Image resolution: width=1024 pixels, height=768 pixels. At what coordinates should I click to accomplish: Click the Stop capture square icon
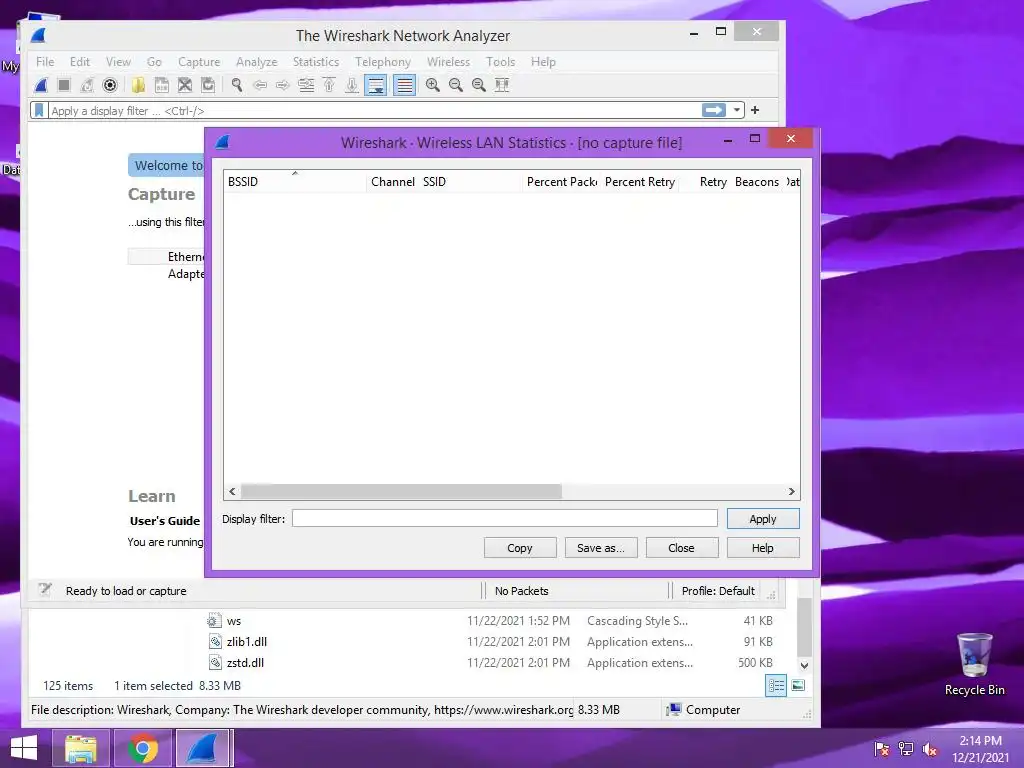click(64, 85)
